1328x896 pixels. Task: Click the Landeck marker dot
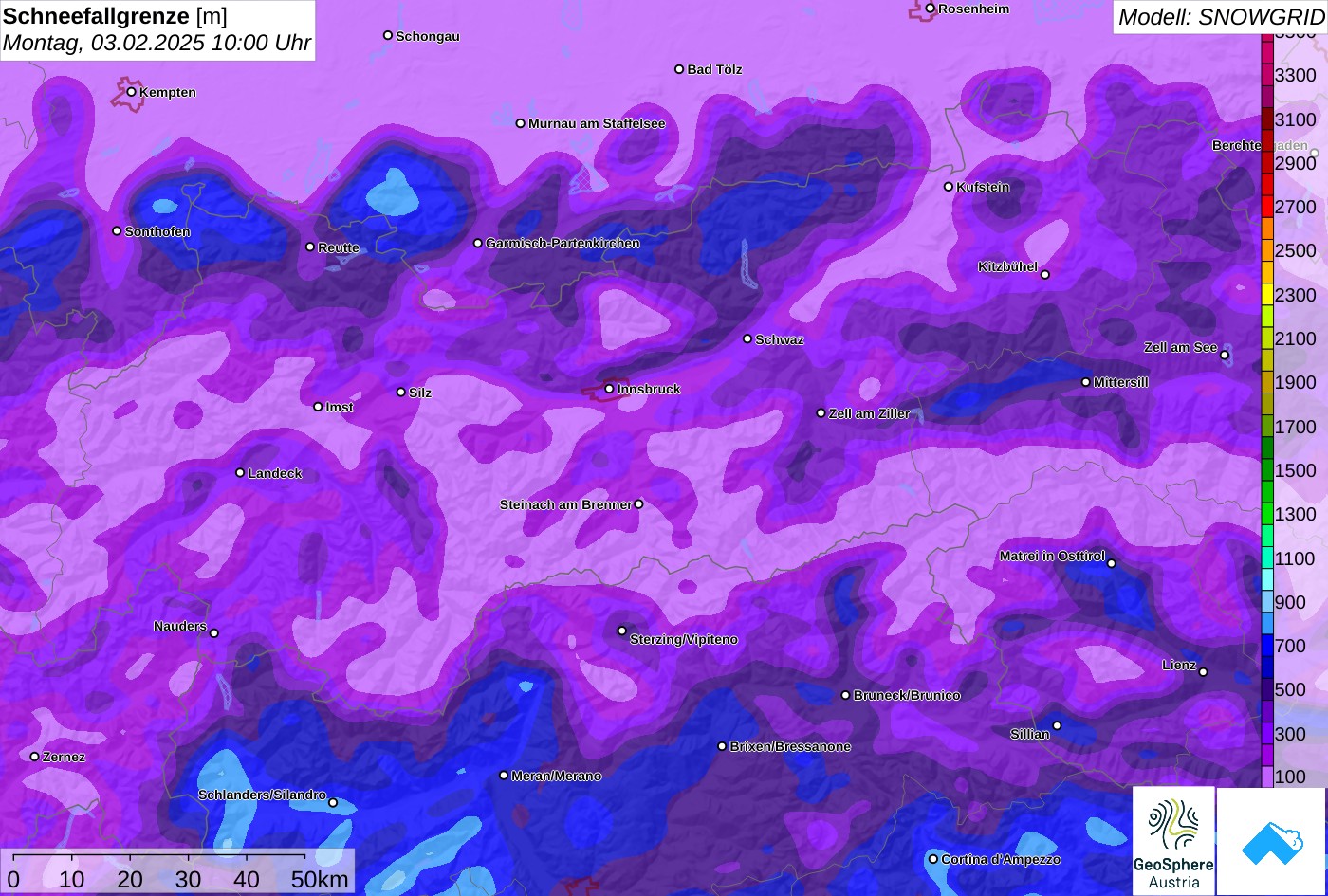click(239, 472)
